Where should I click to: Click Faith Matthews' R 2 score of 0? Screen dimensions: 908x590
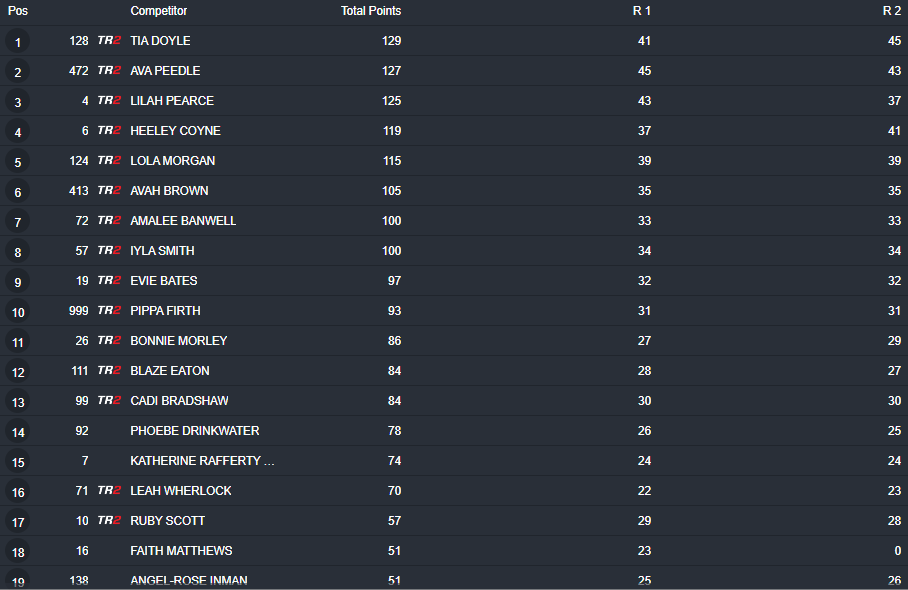pyautogui.click(x=897, y=551)
